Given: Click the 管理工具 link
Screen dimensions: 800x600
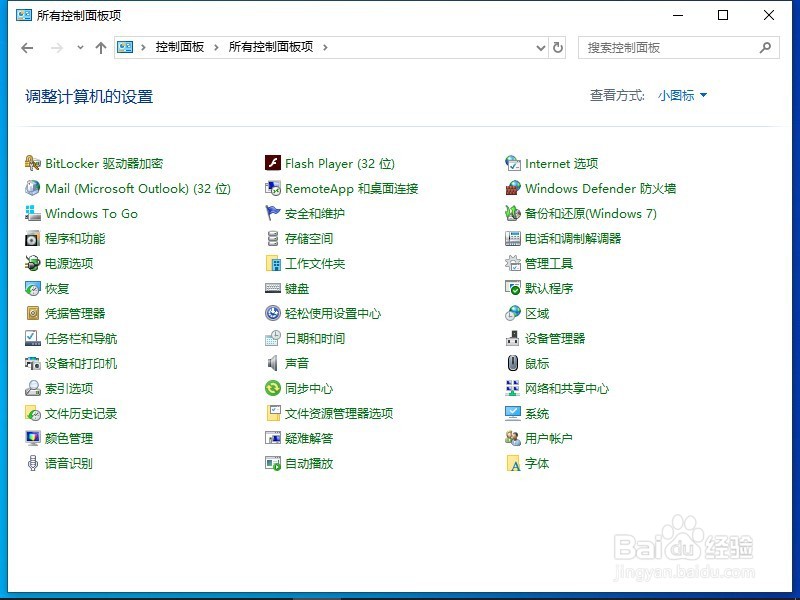Looking at the screenshot, I should tap(549, 263).
